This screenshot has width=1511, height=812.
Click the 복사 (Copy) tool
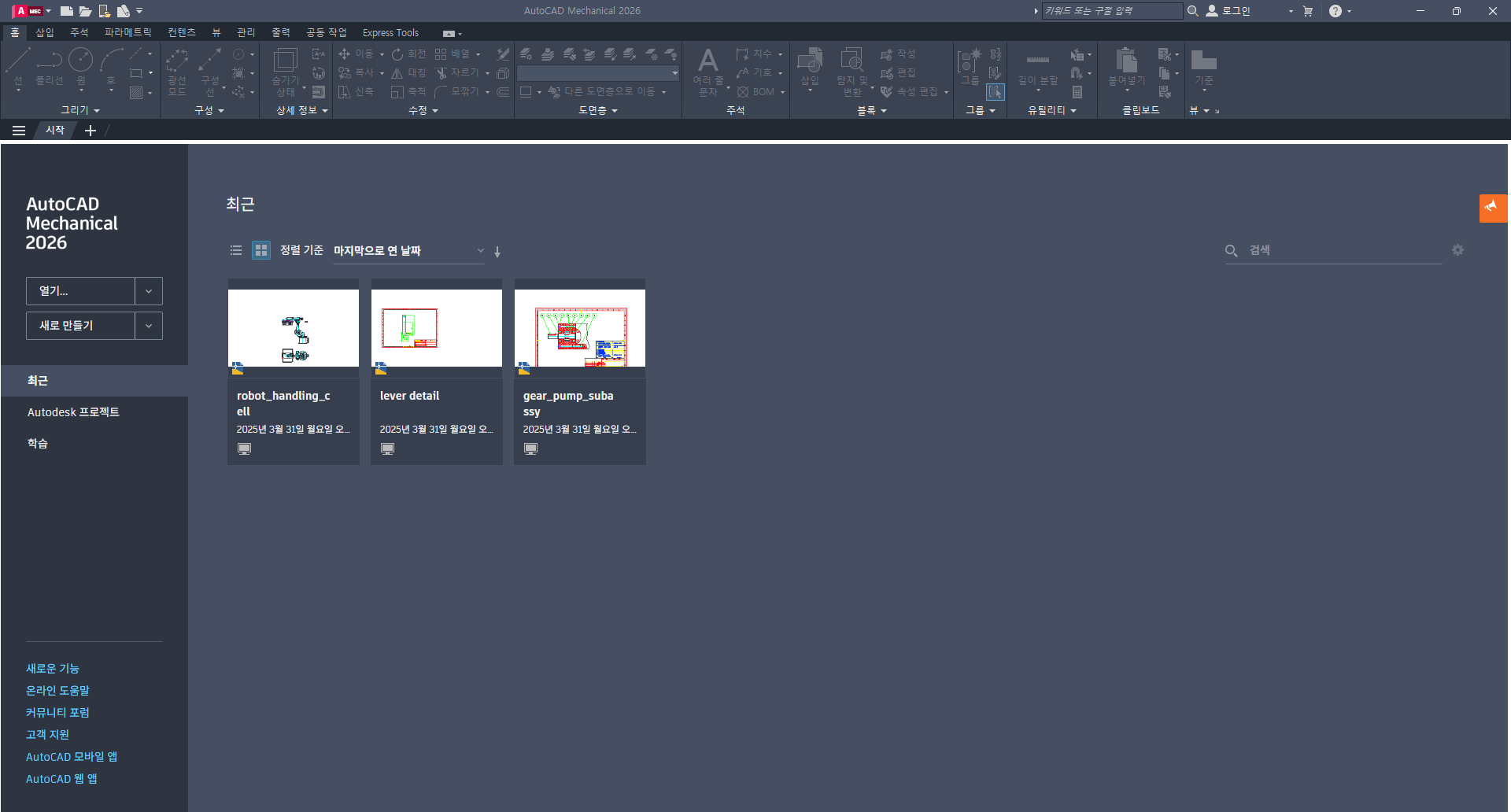tap(357, 73)
